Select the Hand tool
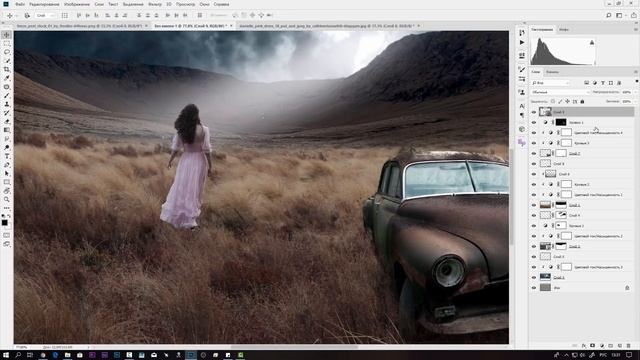Viewport: 640px width, 360px height. coord(7,191)
